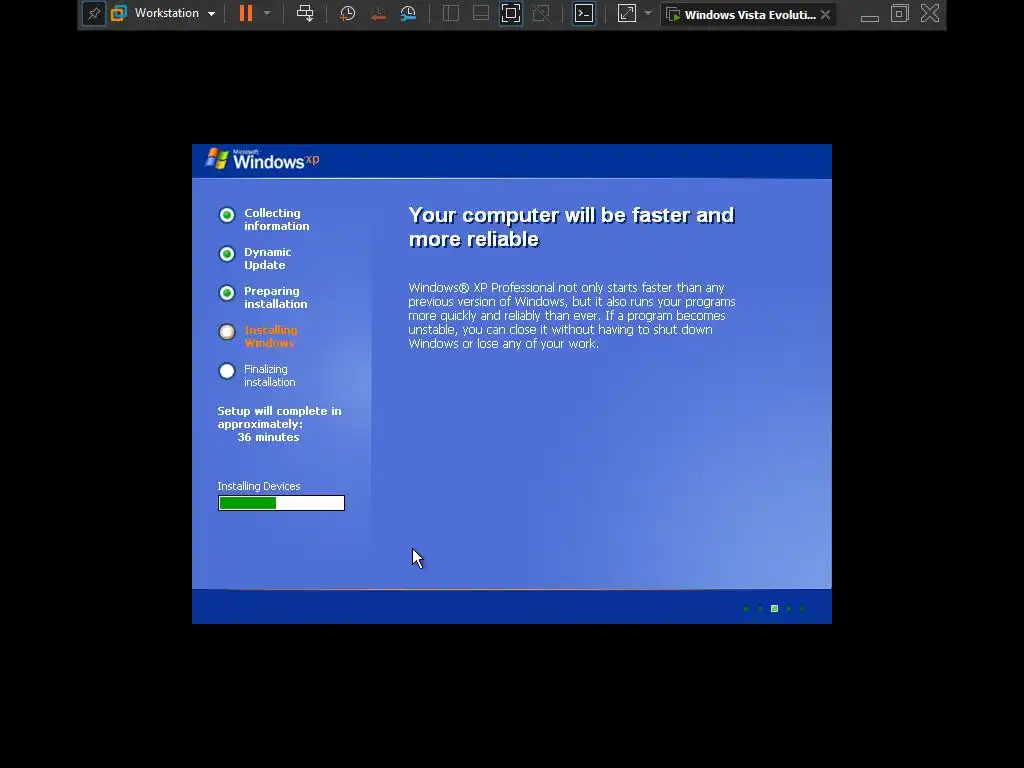This screenshot has width=1024, height=768.
Task: Click the 'Preparing installation' step label
Action: click(276, 298)
